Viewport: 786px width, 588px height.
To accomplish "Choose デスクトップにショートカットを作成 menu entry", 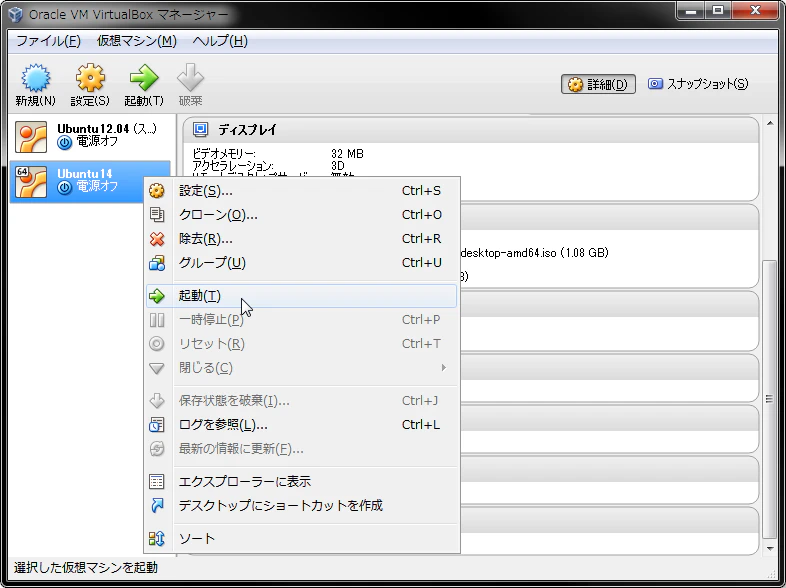I will click(301, 506).
